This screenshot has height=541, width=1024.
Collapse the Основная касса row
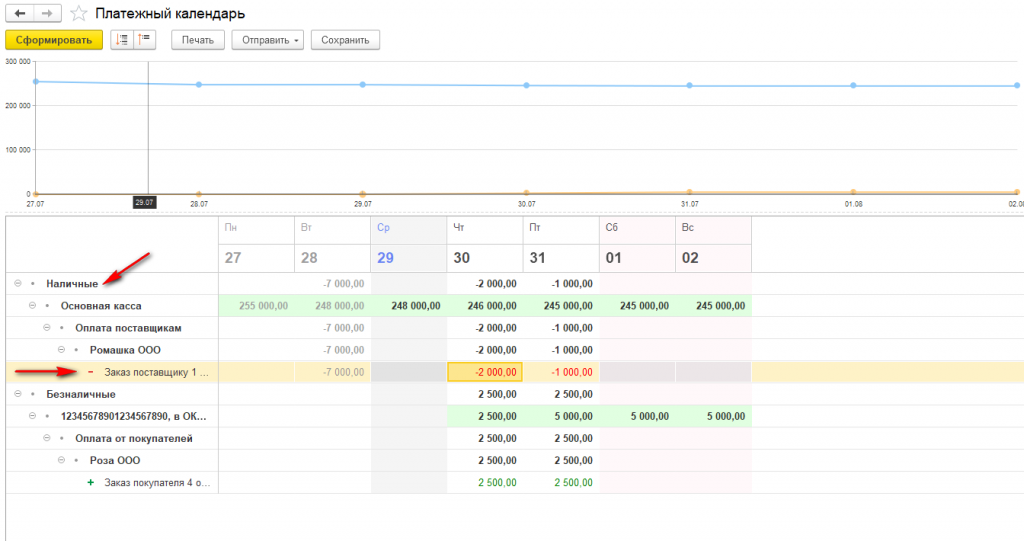point(32,306)
